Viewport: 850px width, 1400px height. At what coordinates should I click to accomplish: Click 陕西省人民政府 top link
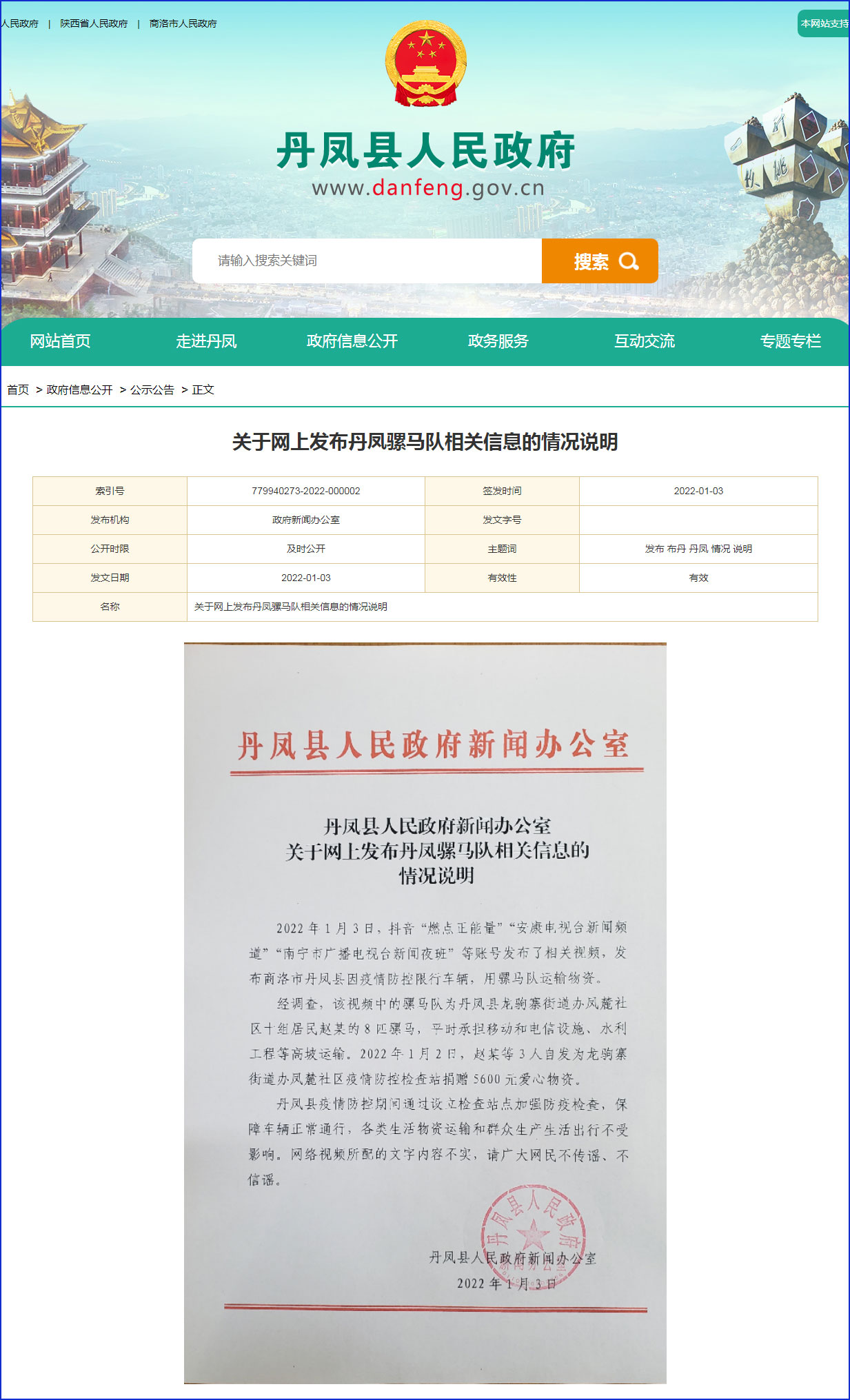click(94, 23)
